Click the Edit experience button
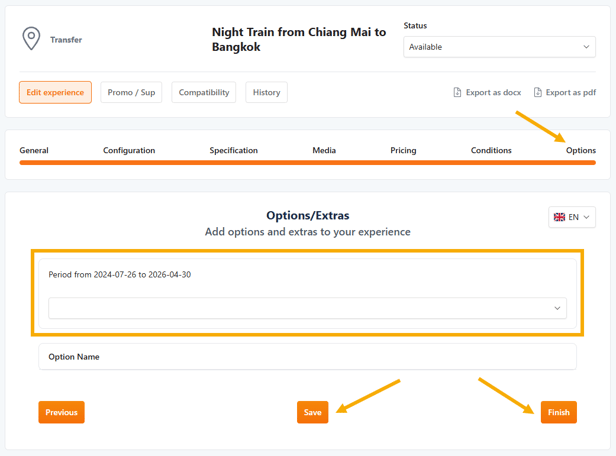This screenshot has height=456, width=616. point(55,92)
